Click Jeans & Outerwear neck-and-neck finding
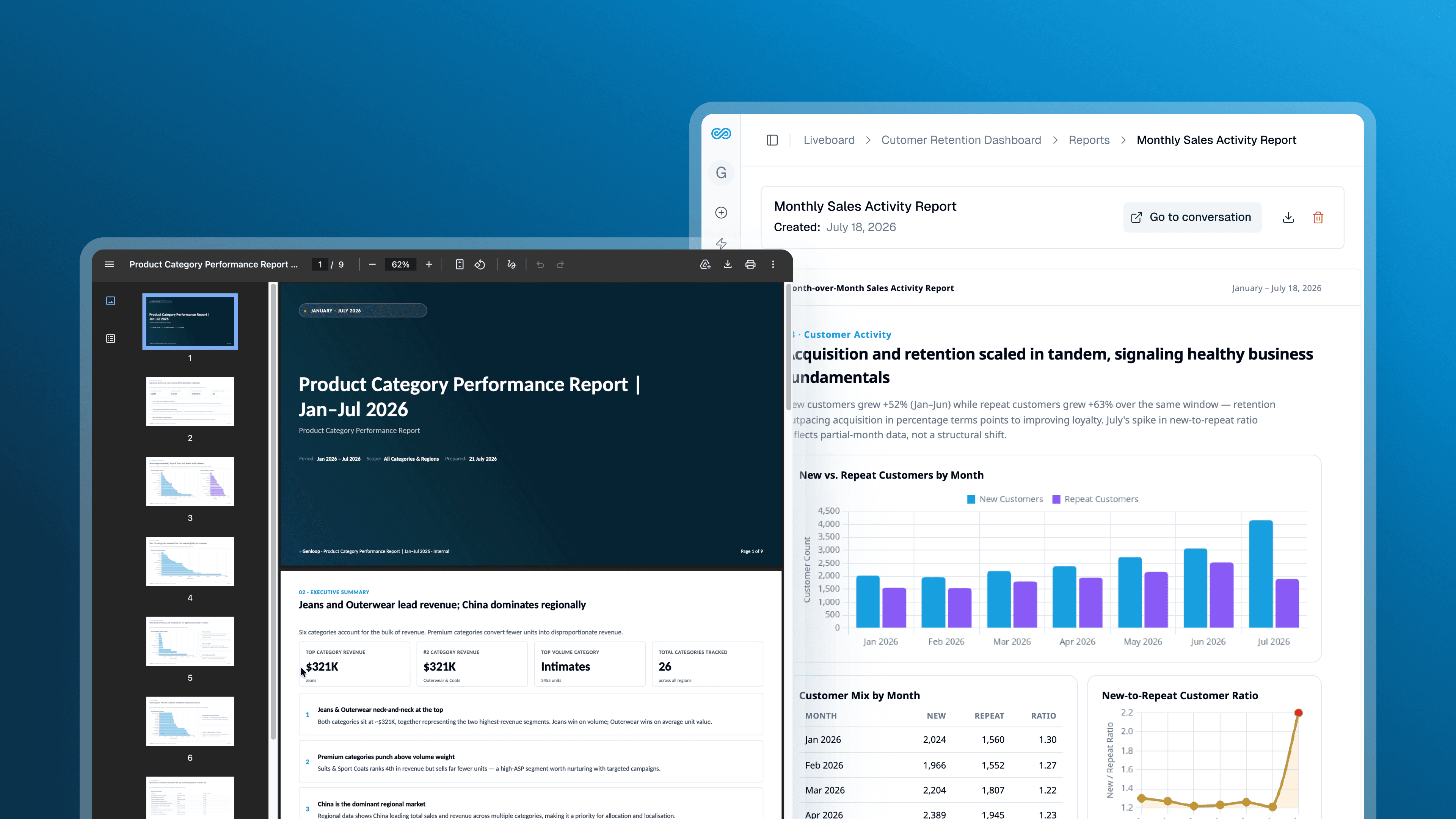 [x=531, y=714]
